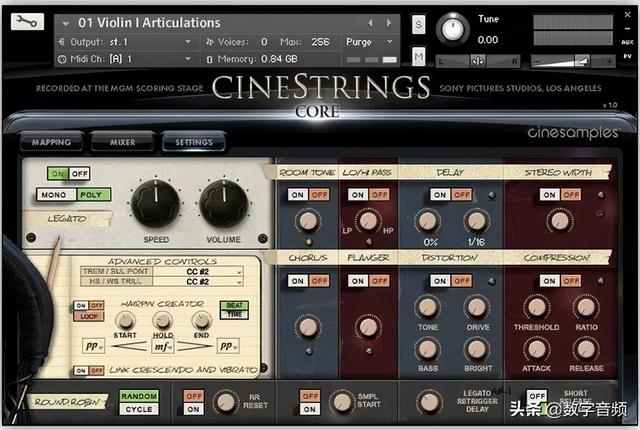This screenshot has width=640, height=430.
Task: Click the Max voices value 256
Action: pyautogui.click(x=320, y=42)
